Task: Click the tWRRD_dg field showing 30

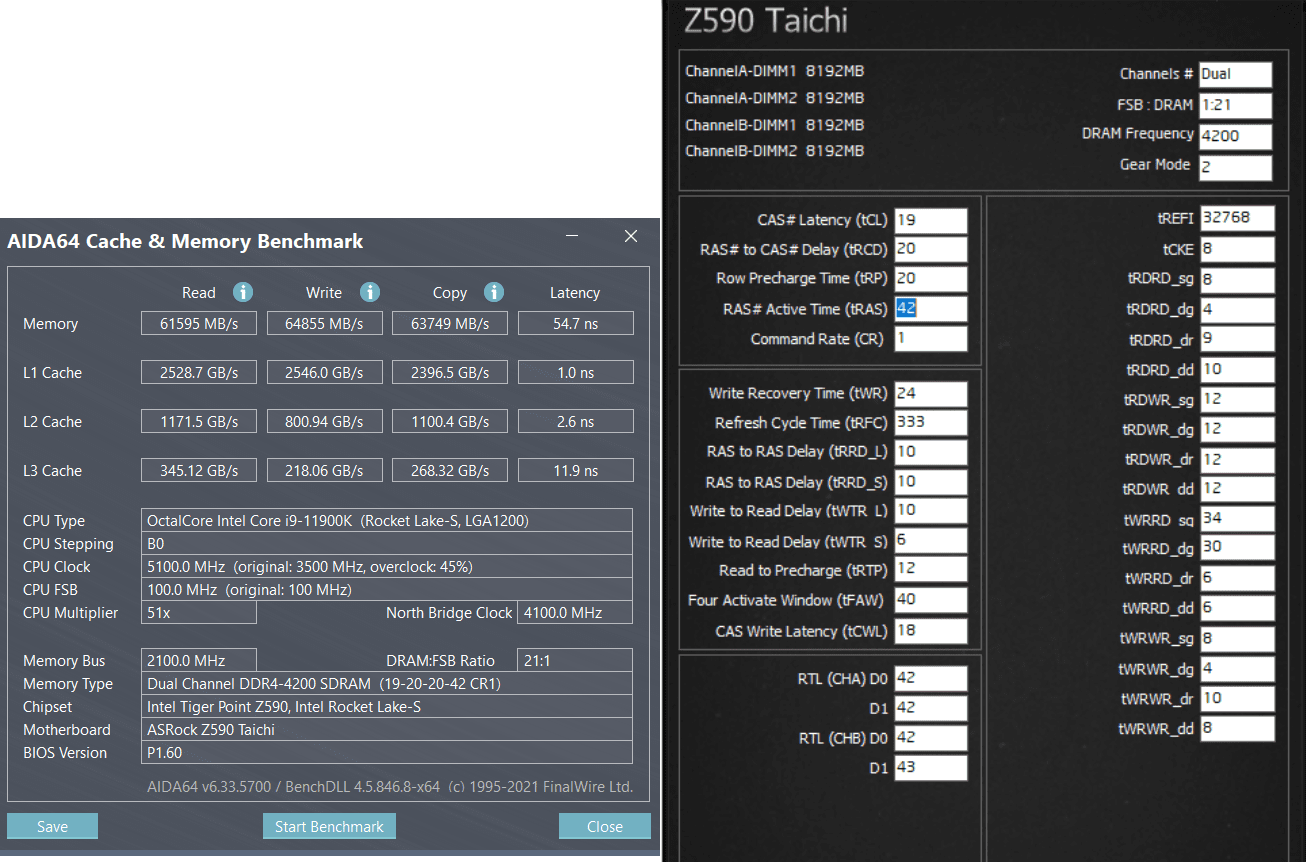Action: [x=1238, y=548]
